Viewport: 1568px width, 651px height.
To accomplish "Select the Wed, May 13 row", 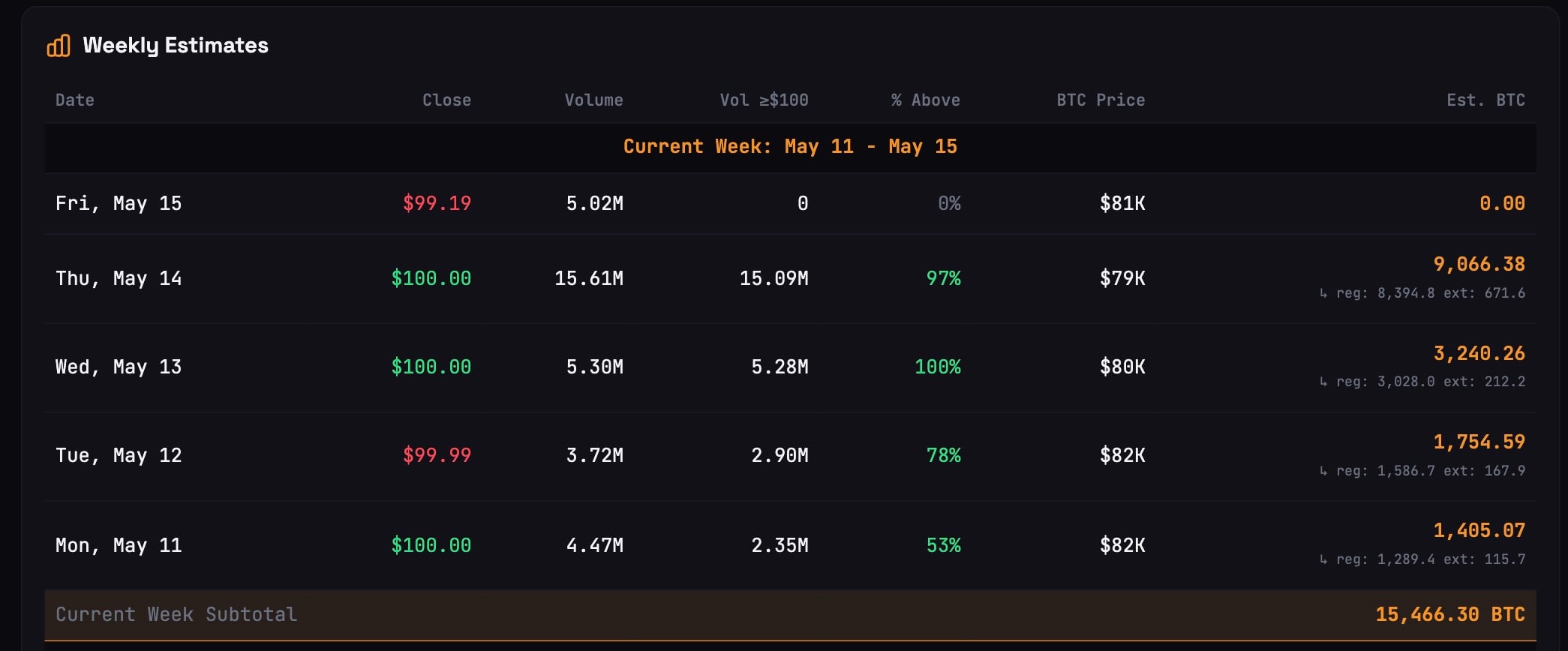I will click(790, 367).
